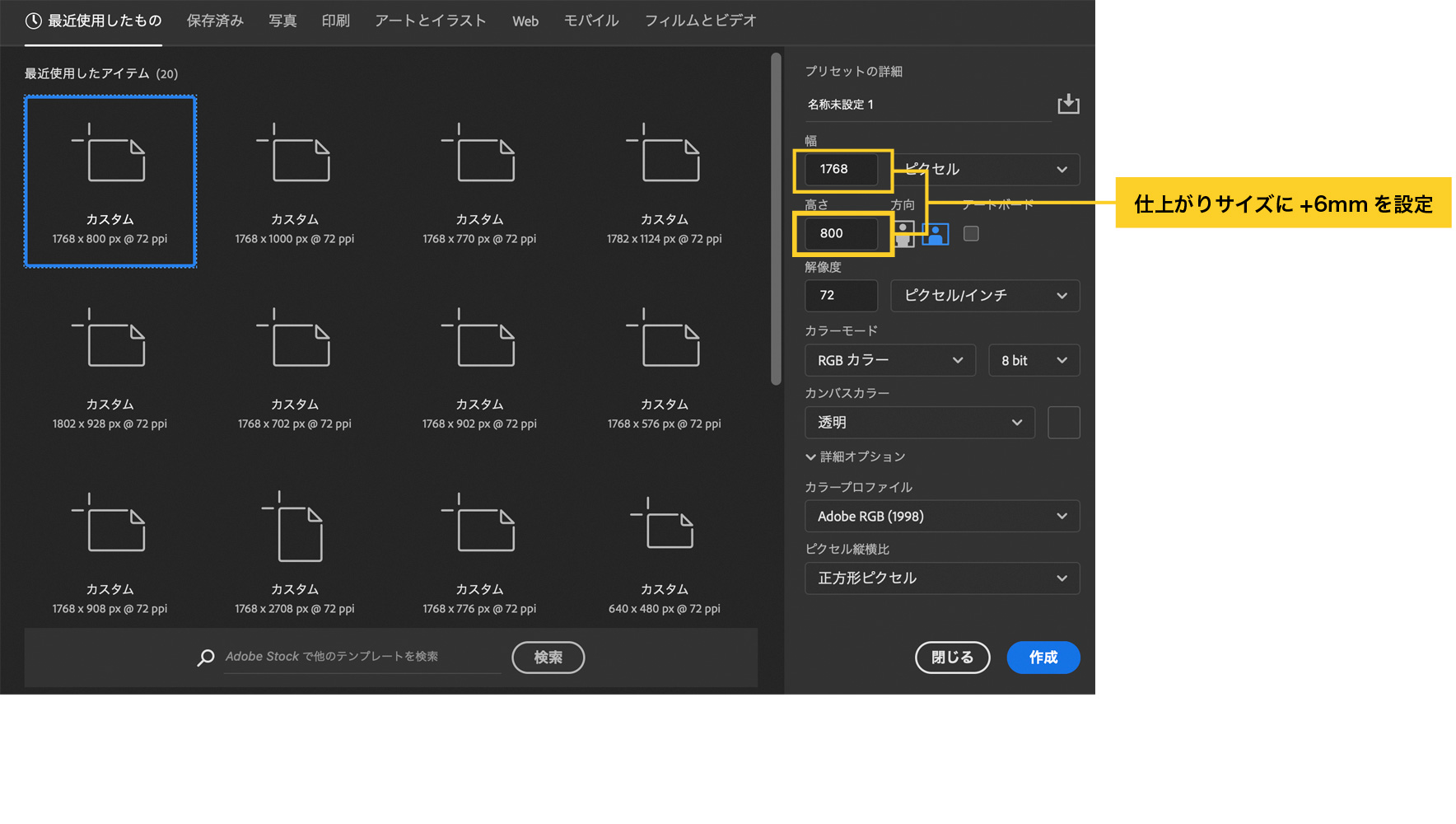
Task: Switch to the 最近使用したもの tab
Action: (x=93, y=21)
